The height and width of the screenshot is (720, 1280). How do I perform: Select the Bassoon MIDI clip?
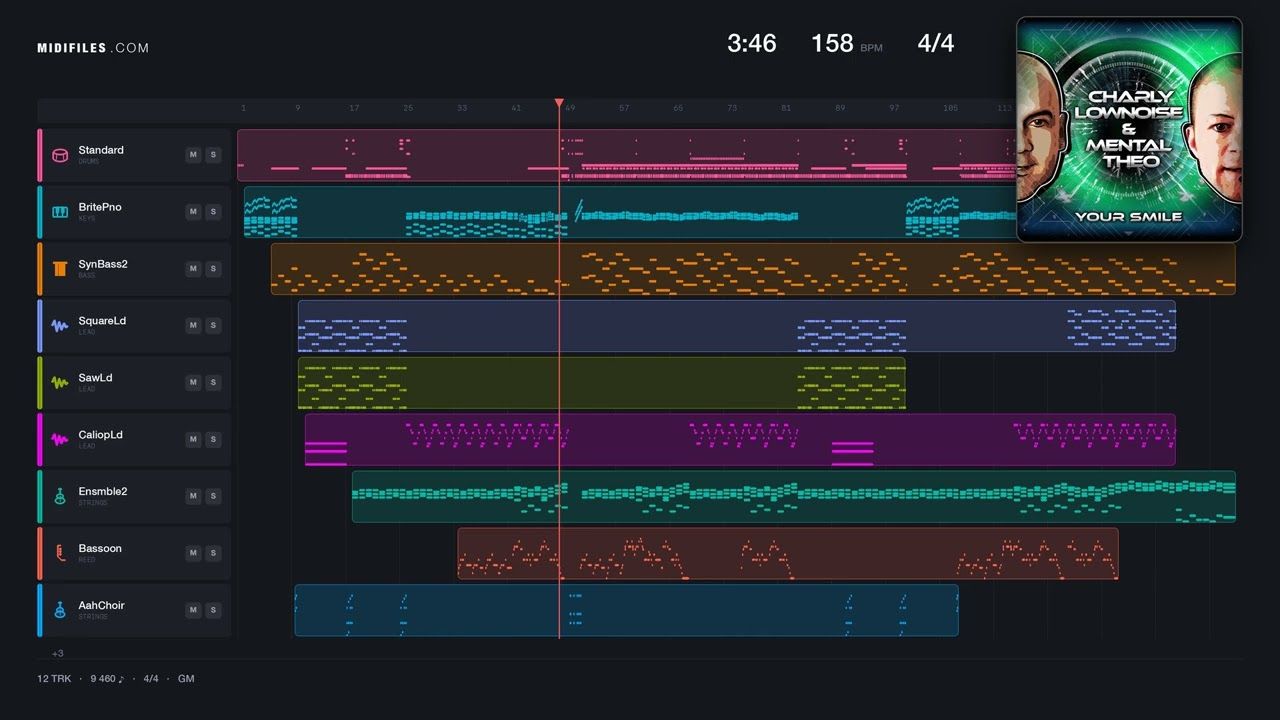(x=788, y=554)
